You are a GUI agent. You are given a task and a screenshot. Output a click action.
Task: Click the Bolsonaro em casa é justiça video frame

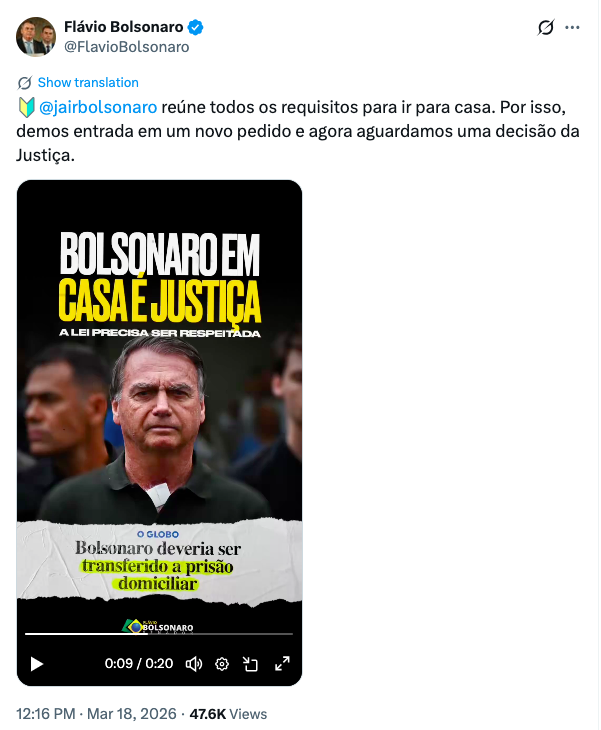click(159, 400)
